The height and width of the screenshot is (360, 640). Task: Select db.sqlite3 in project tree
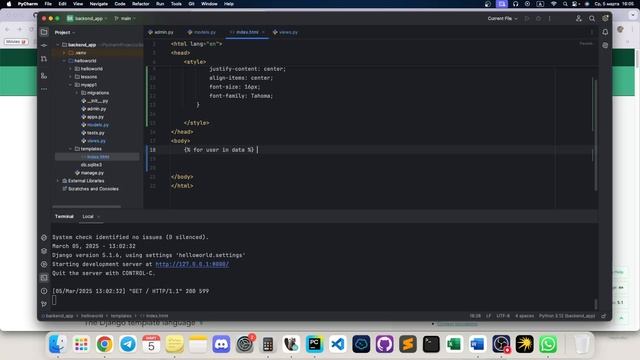coord(91,165)
